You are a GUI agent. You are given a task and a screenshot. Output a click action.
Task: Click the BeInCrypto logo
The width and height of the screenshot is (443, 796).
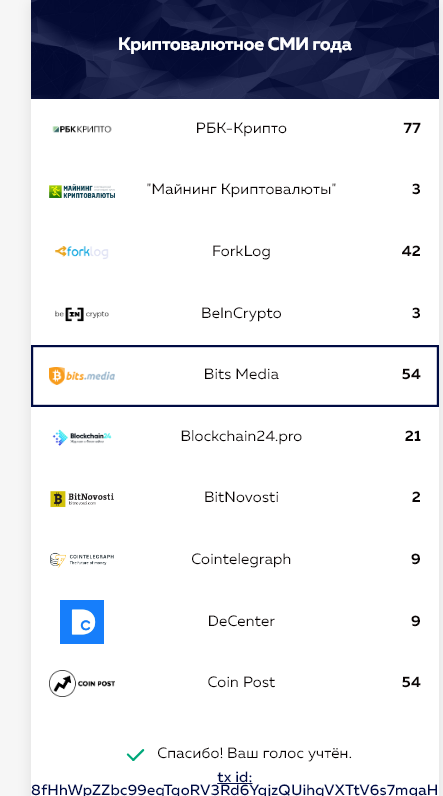82,314
